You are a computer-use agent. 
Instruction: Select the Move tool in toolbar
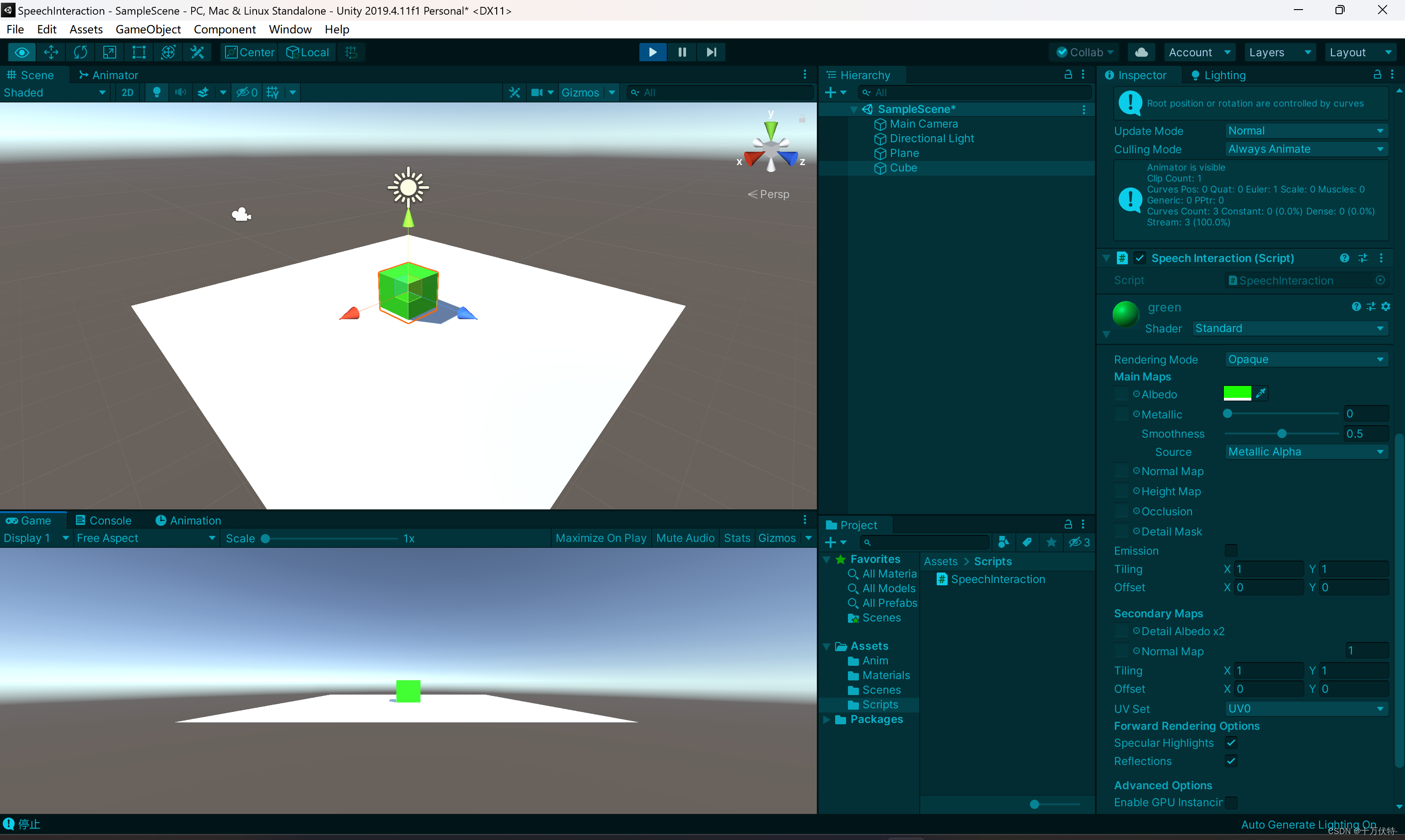(51, 52)
